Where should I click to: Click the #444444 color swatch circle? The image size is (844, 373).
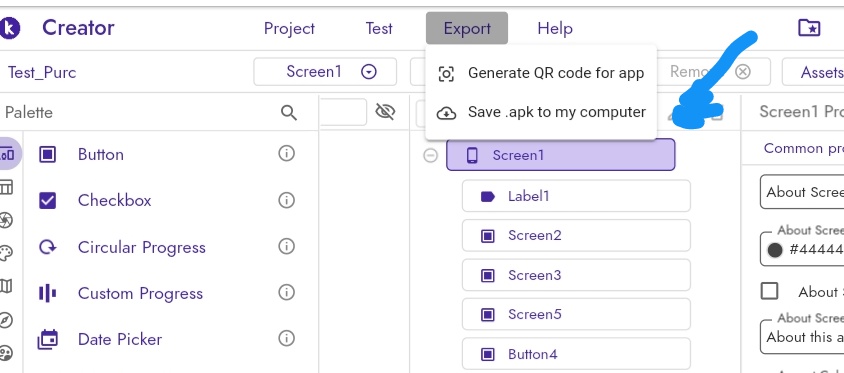775,250
